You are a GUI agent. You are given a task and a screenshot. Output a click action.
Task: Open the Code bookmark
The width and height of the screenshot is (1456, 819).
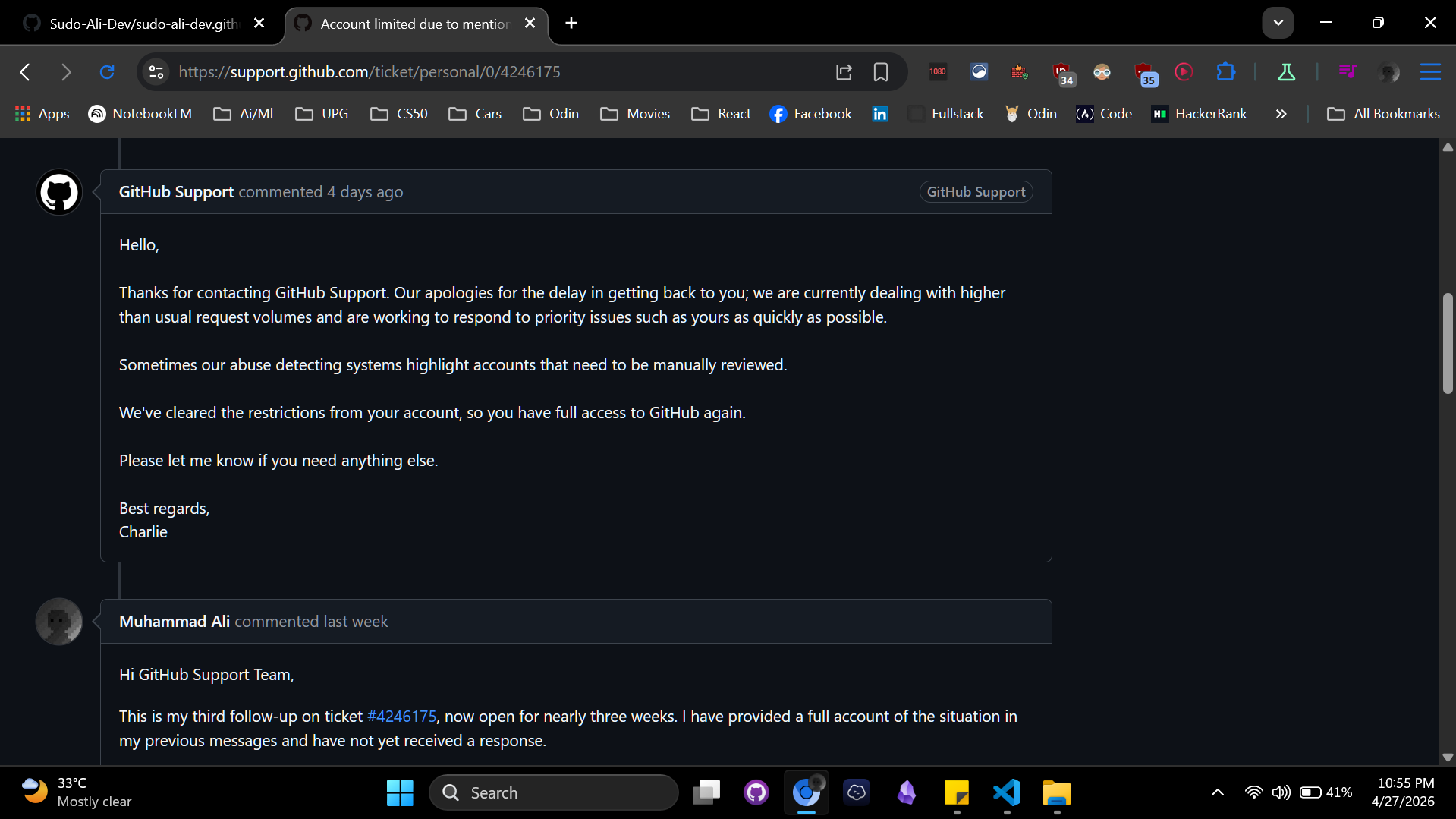[1104, 114]
